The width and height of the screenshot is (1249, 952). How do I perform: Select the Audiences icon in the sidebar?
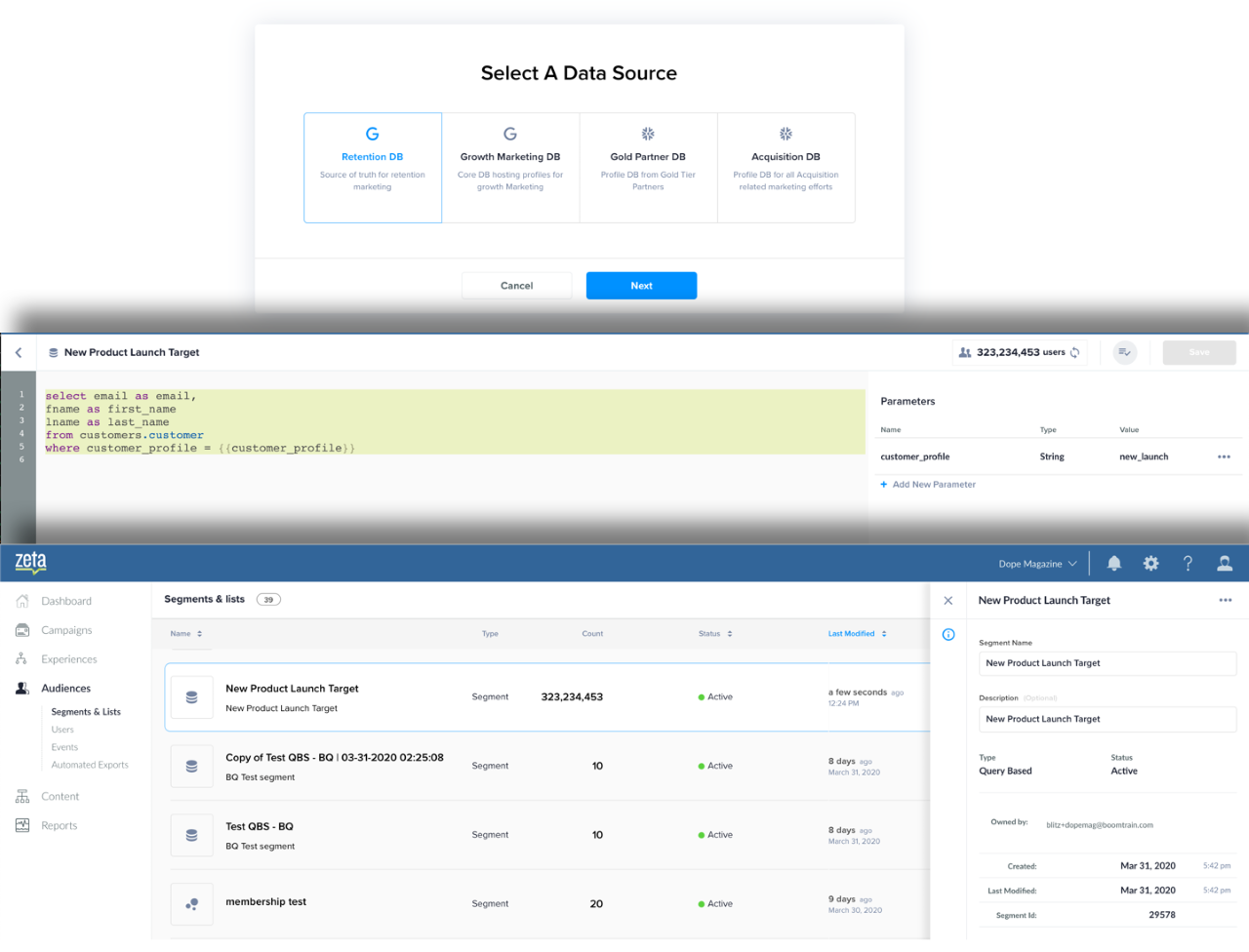tap(21, 688)
